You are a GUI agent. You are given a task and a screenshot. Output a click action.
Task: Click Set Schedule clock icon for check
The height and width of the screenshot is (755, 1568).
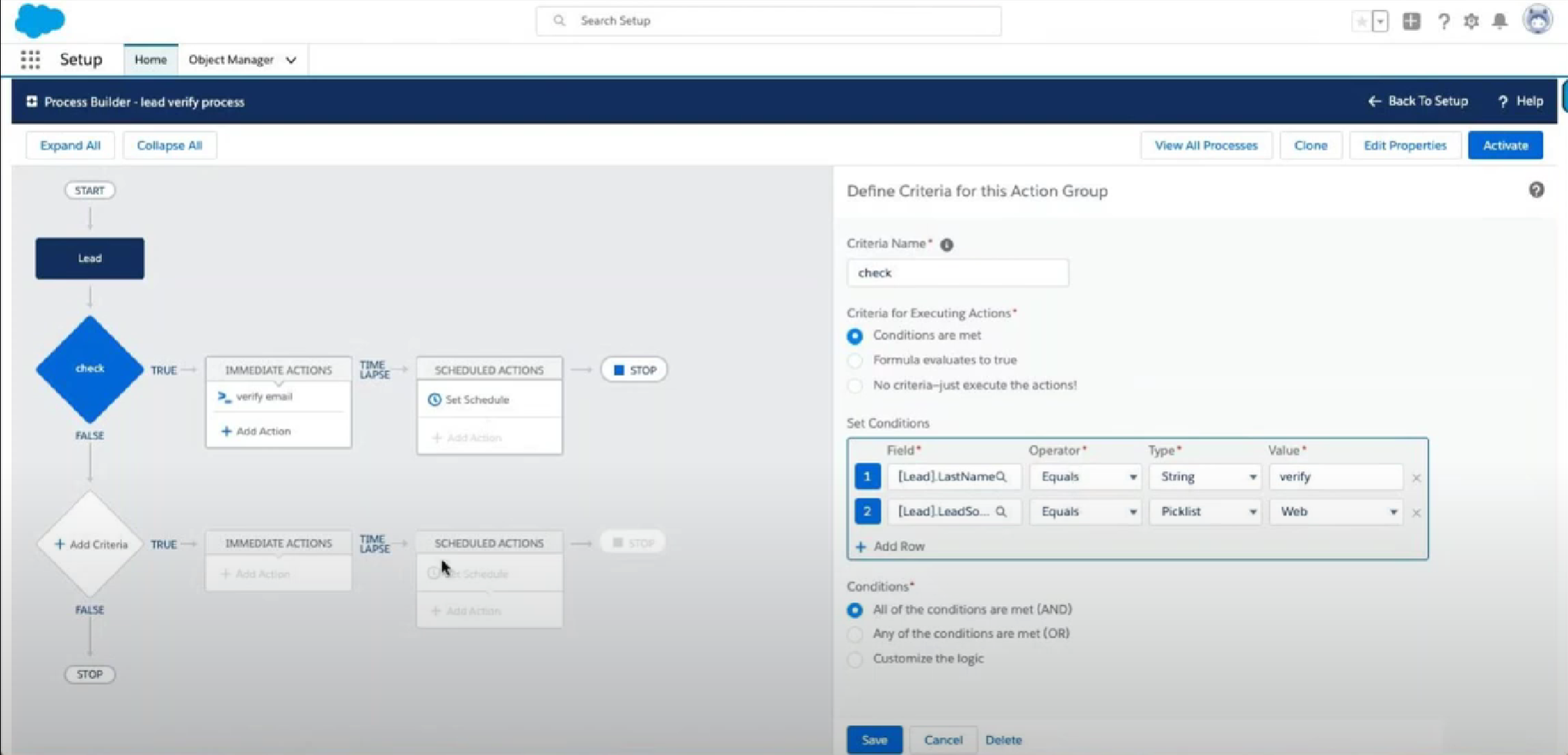[434, 399]
